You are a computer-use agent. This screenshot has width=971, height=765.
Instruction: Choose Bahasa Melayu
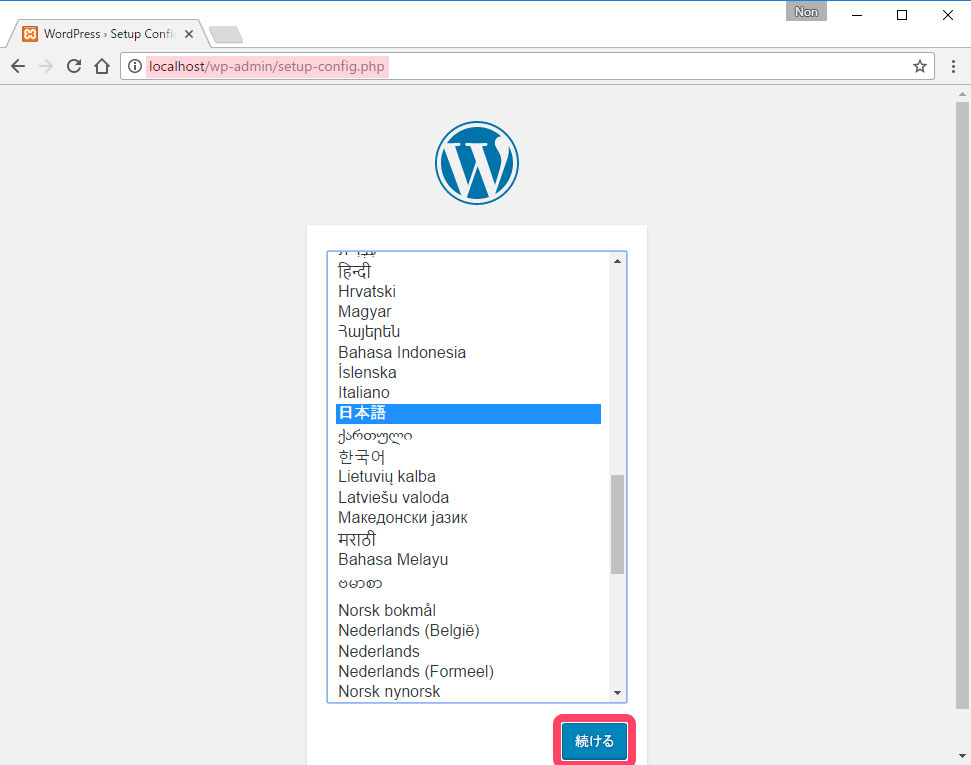[x=468, y=559]
